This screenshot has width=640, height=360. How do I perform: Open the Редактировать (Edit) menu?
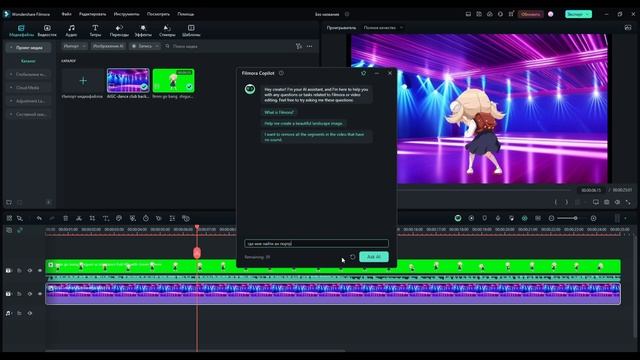click(x=93, y=14)
